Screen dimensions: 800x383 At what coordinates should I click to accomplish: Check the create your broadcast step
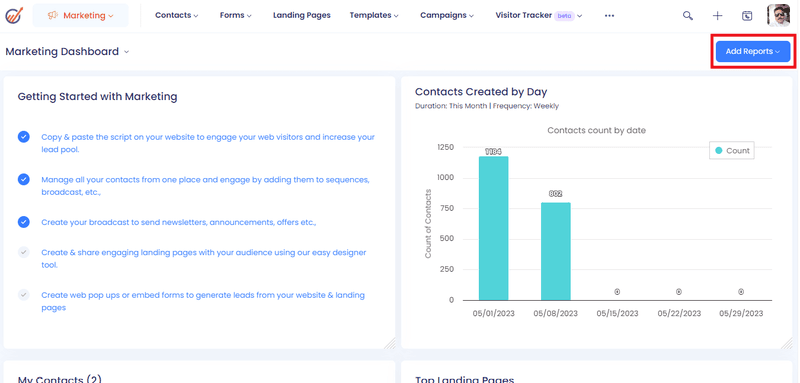point(23,222)
